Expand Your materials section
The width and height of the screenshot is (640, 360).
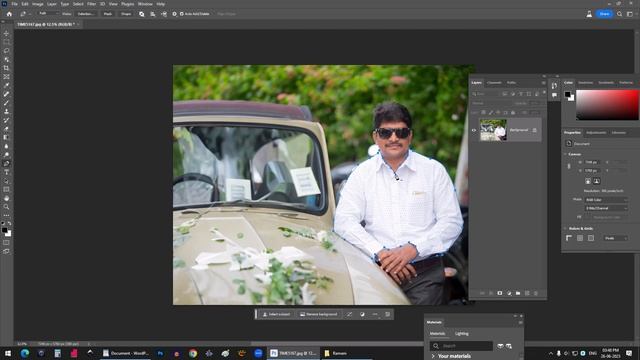[433, 356]
